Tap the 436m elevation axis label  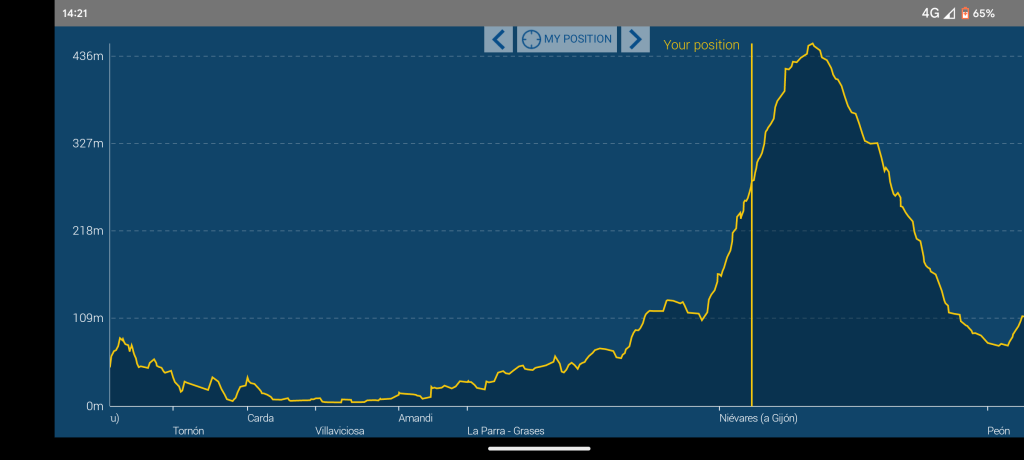87,56
